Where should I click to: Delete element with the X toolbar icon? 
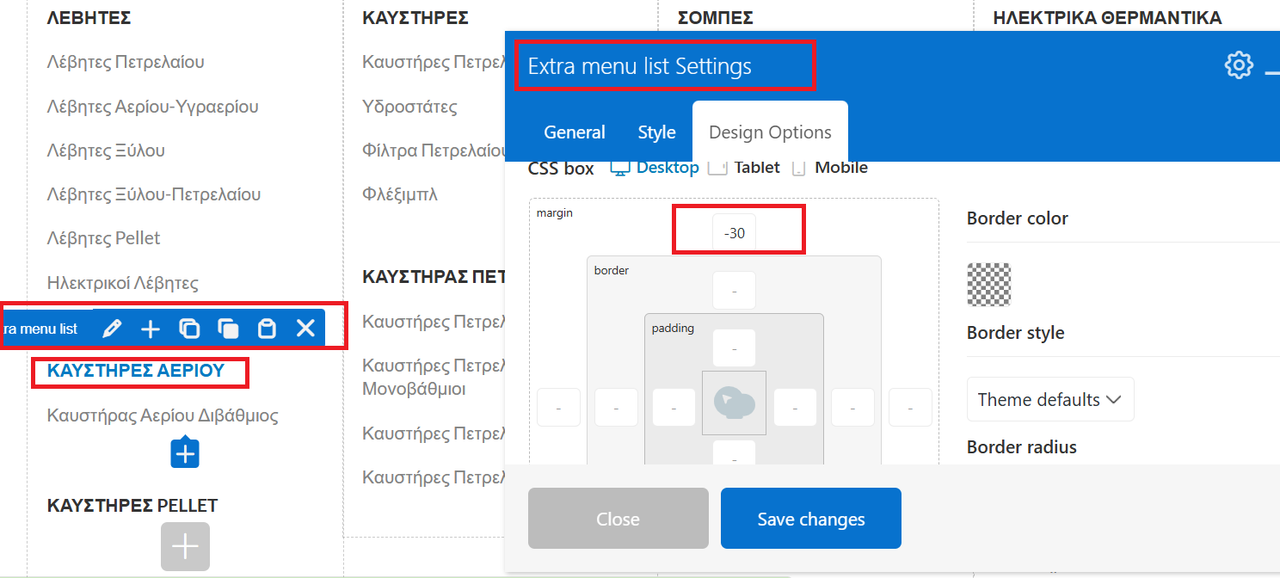pos(306,328)
